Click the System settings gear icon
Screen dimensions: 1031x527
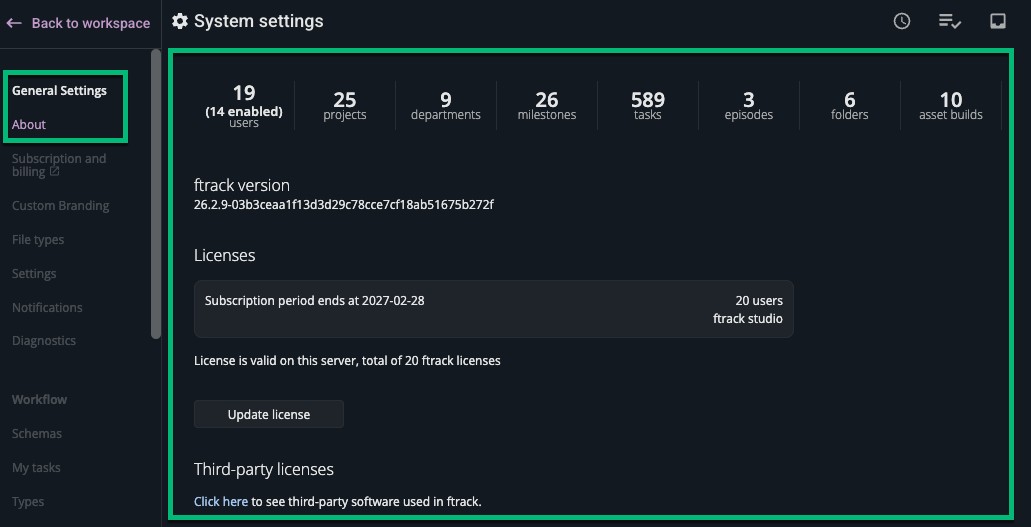click(x=180, y=21)
